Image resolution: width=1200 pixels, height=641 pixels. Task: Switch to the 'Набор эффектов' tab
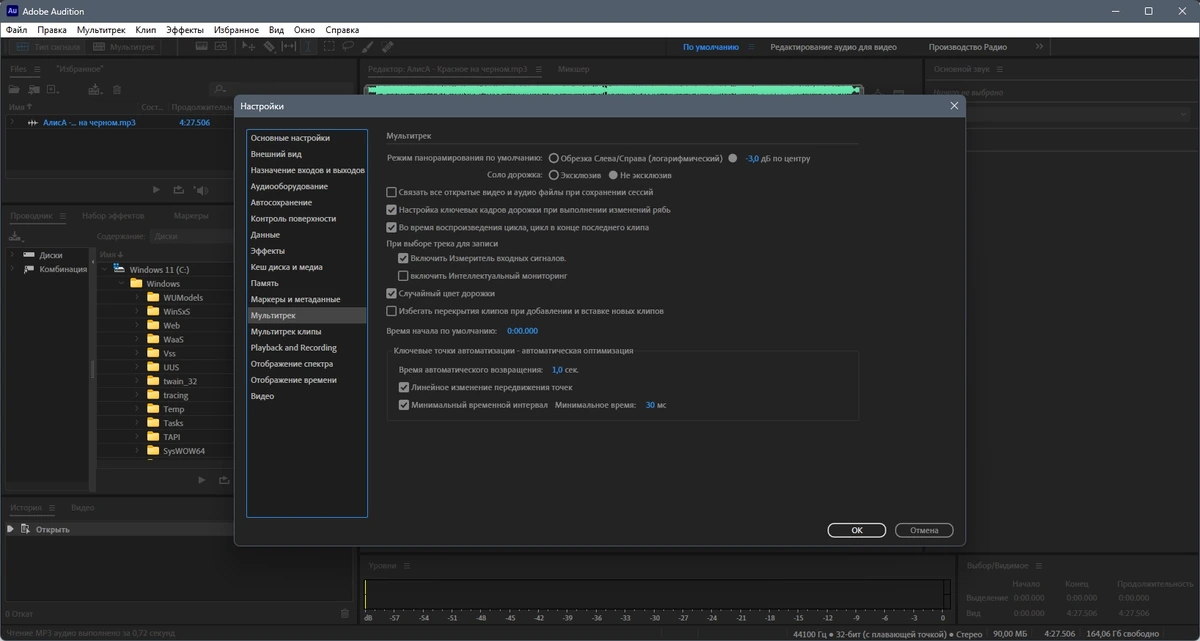113,215
